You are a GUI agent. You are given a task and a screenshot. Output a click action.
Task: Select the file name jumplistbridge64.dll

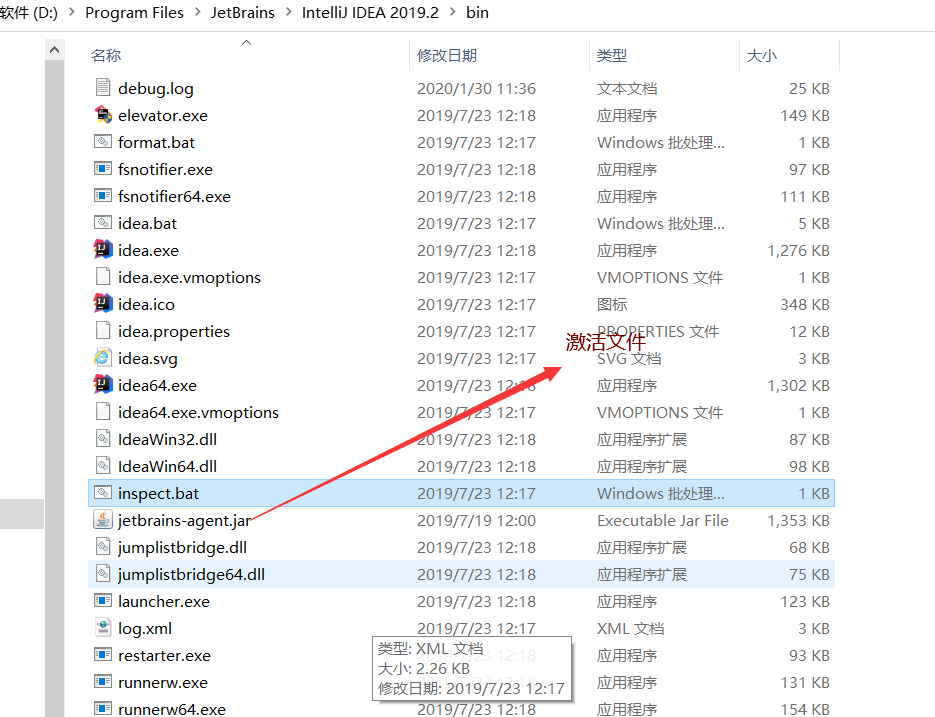(191, 574)
